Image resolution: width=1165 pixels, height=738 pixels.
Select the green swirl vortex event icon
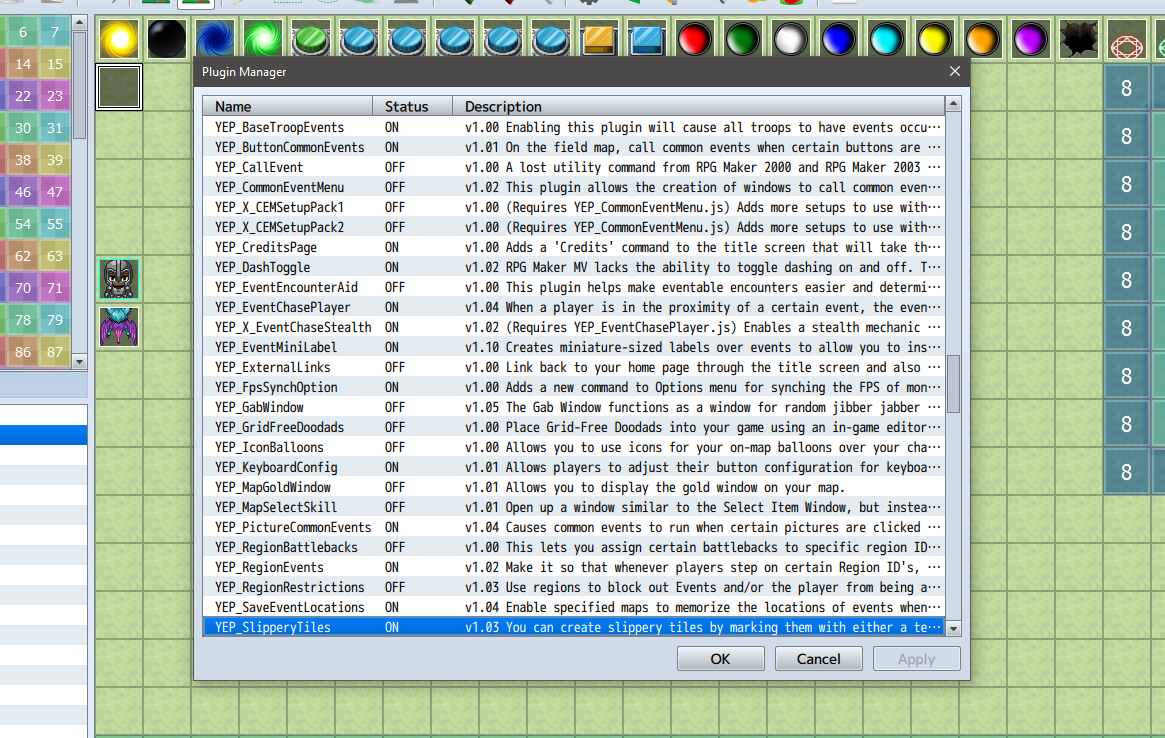263,39
